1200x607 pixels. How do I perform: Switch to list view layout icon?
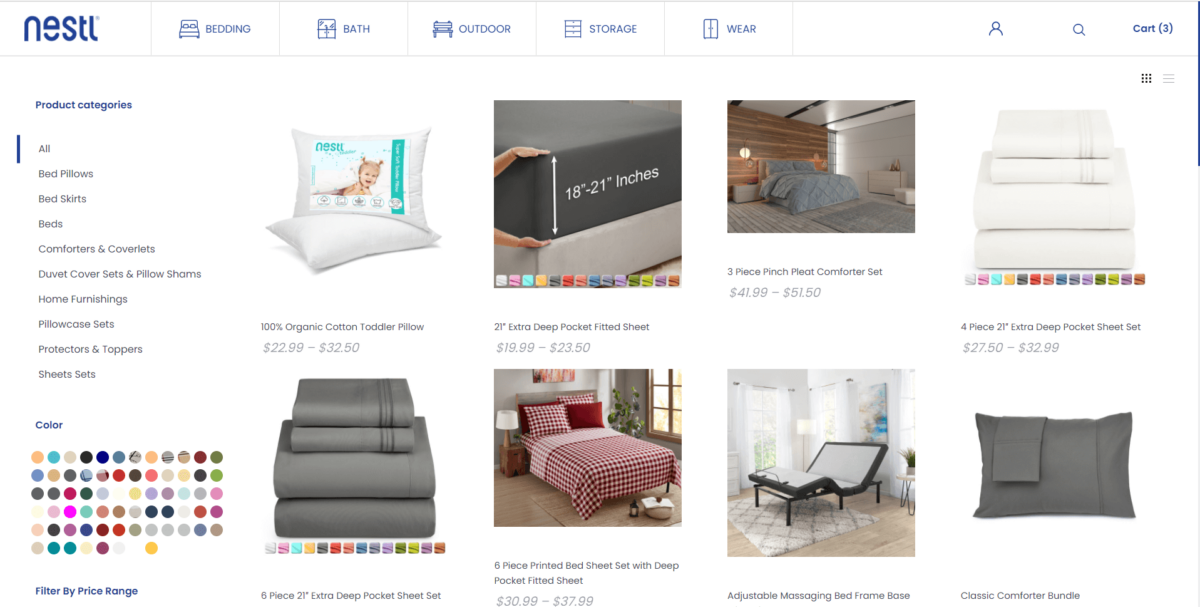(x=1169, y=78)
